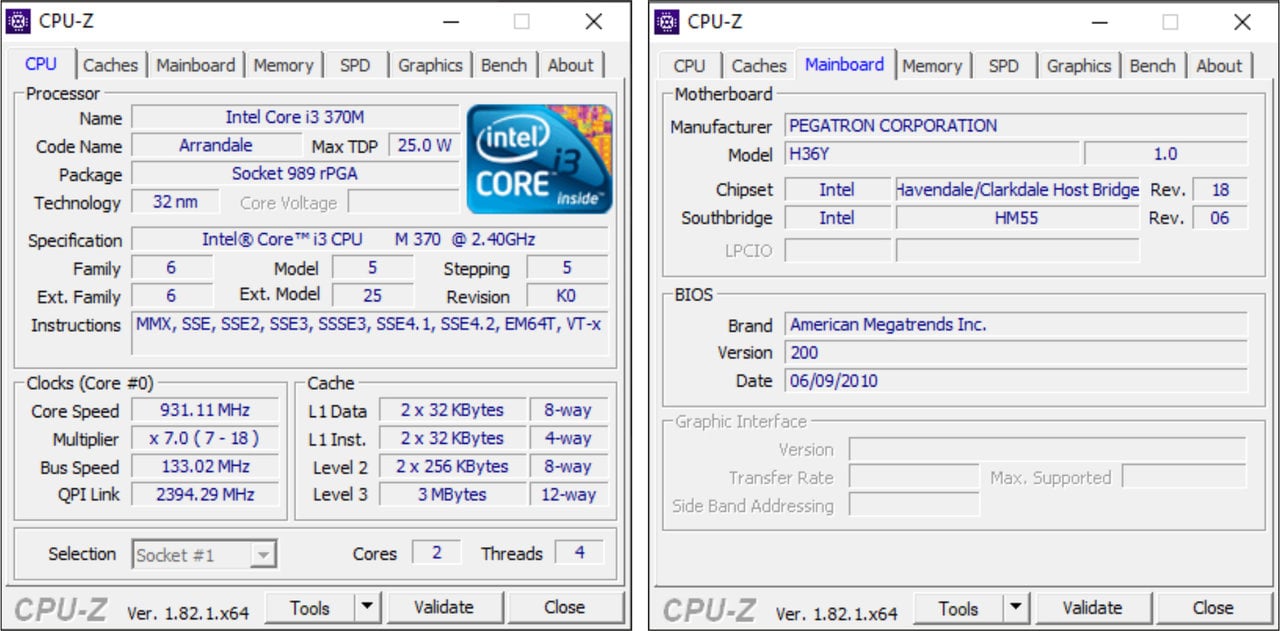Click Technology value 32 nm
This screenshot has width=1280, height=631.
click(175, 201)
